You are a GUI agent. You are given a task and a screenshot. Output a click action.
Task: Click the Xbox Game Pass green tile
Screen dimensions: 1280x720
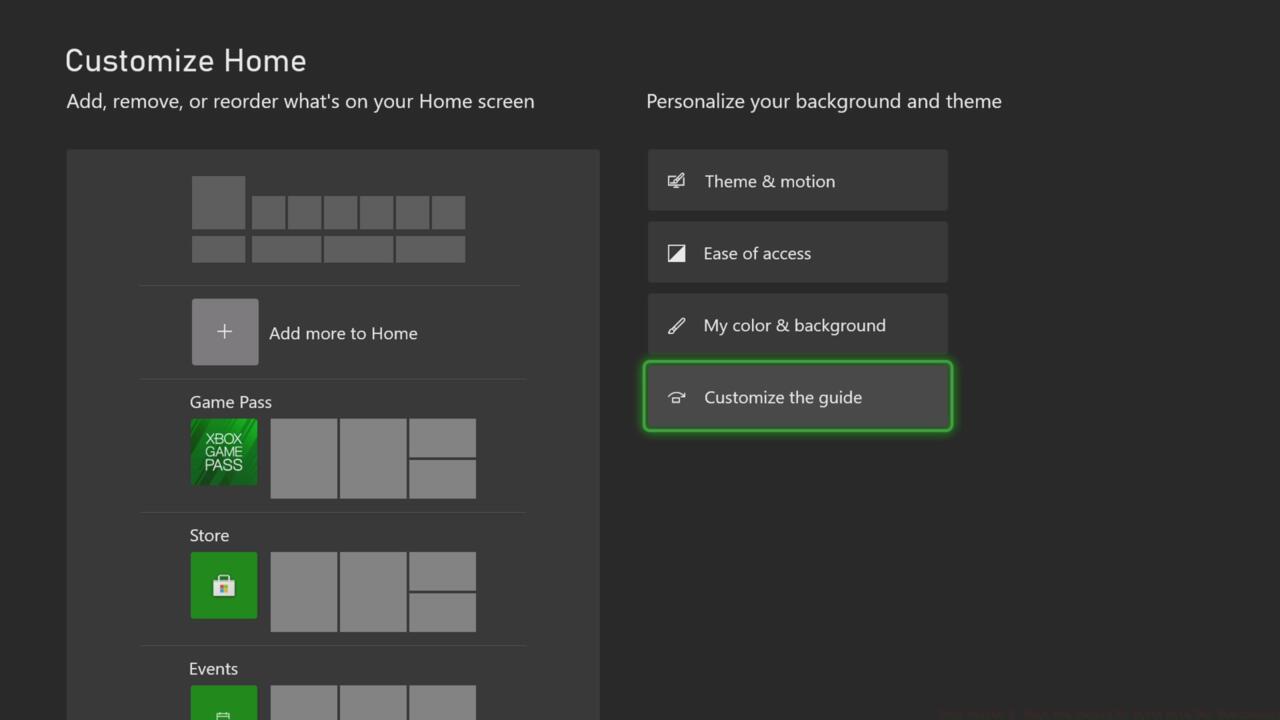(x=224, y=452)
